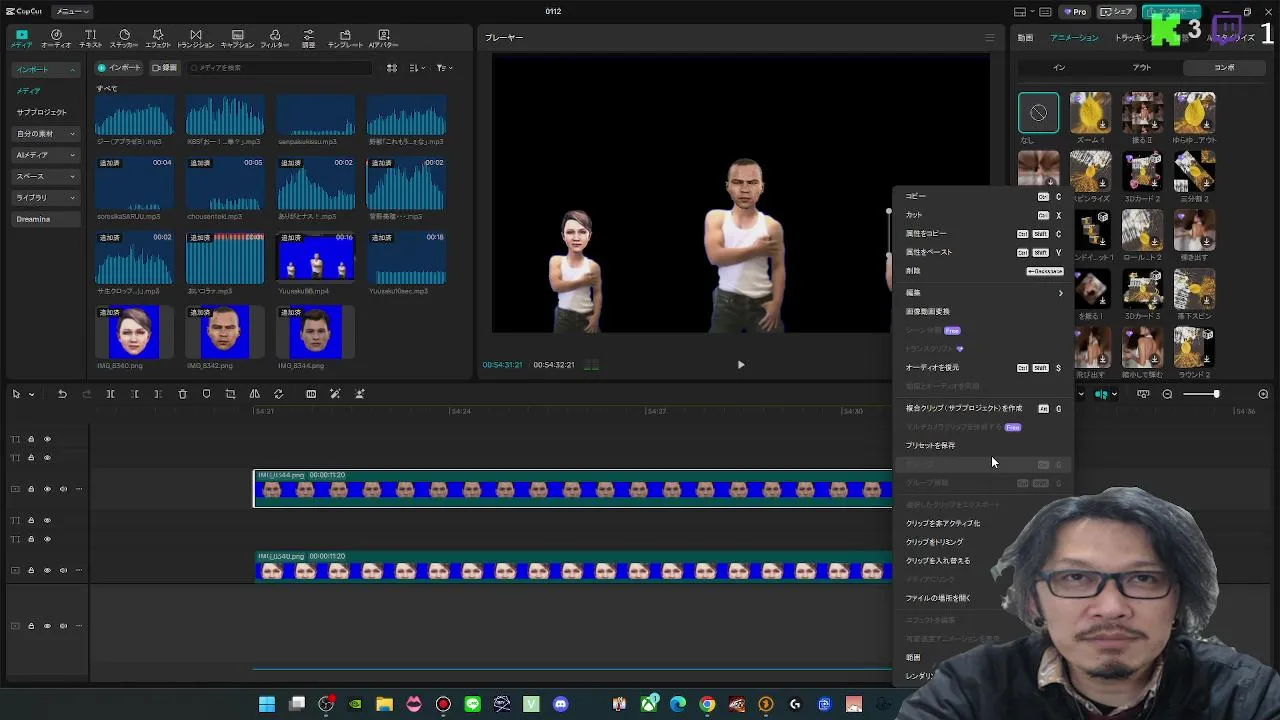
Task: Switch to the イン animation tab
Action: pos(1059,67)
